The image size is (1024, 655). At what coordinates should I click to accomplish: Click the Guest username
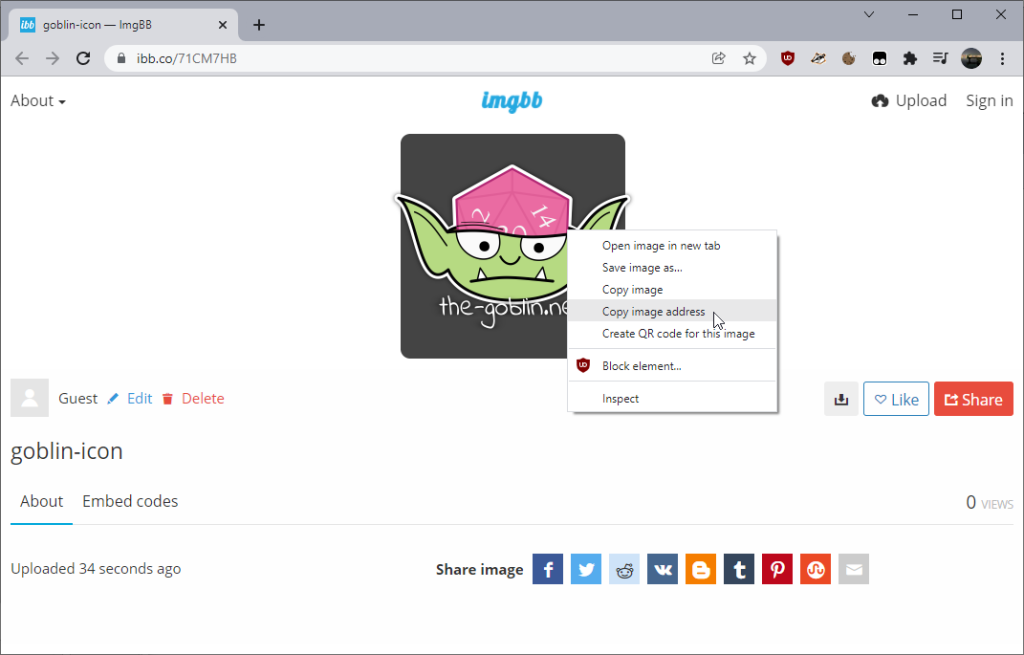[x=78, y=398]
